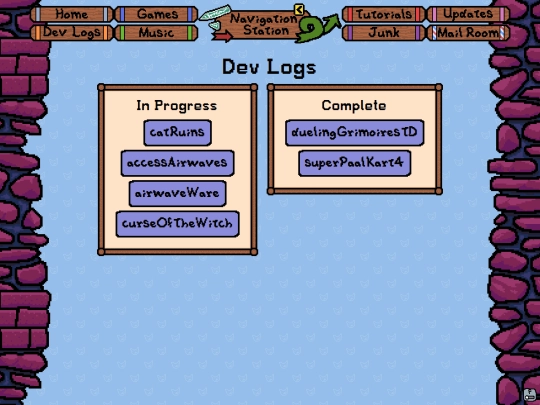Open the Junk page
Screen dimensions: 540x405
(384, 33)
